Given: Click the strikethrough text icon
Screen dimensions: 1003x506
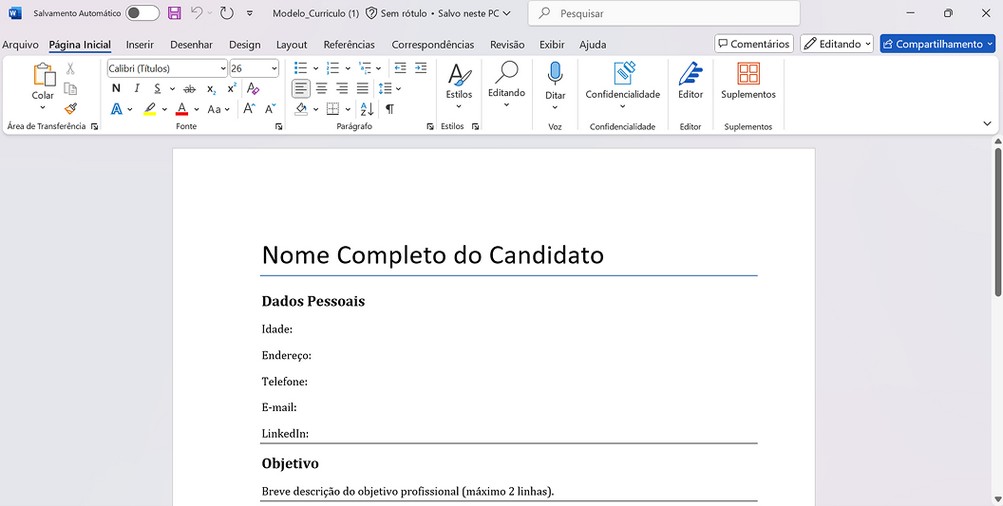Looking at the screenshot, I should (x=189, y=89).
